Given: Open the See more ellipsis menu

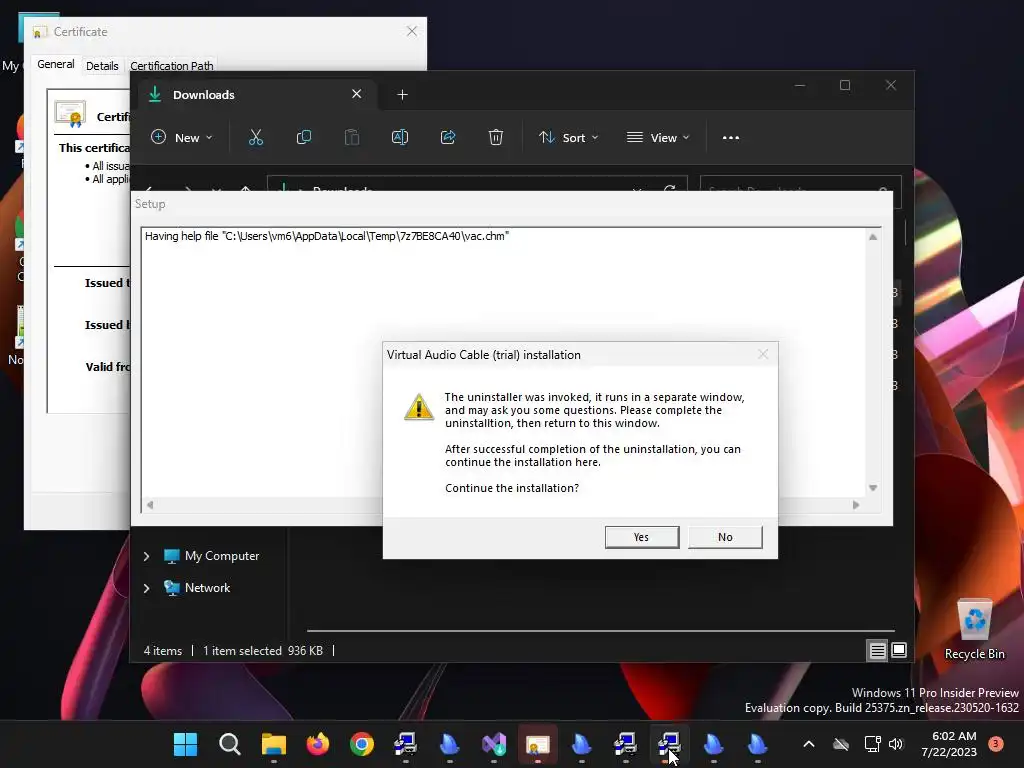Looking at the screenshot, I should click(731, 137).
